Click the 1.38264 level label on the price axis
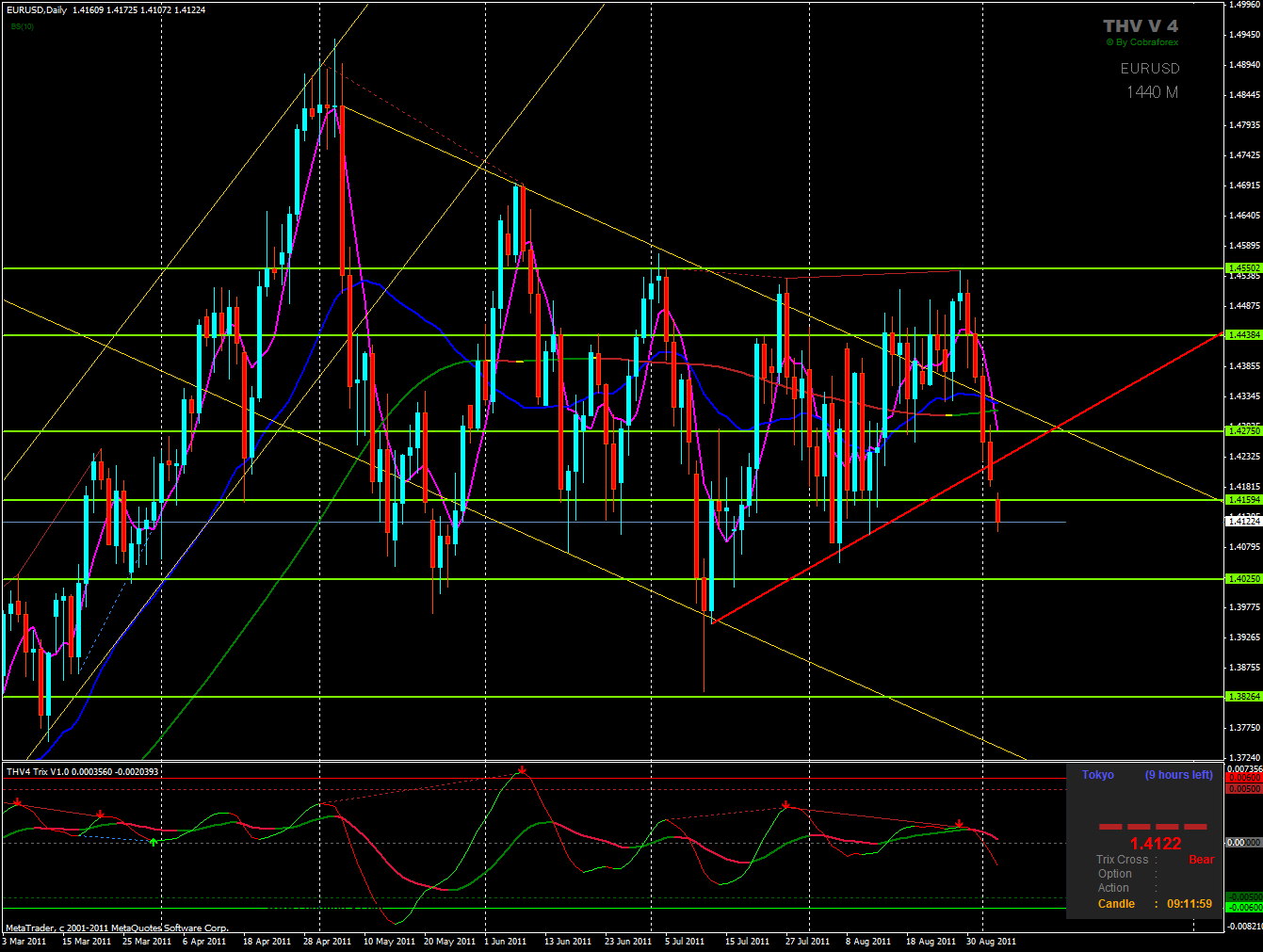This screenshot has height=952, width=1263. (x=1243, y=697)
